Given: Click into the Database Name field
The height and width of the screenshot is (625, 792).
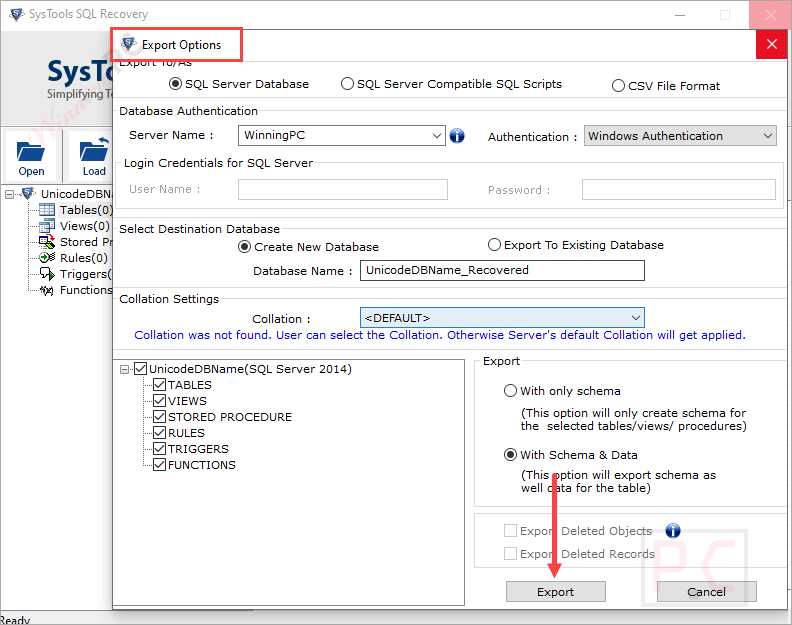Looking at the screenshot, I should pos(502,270).
